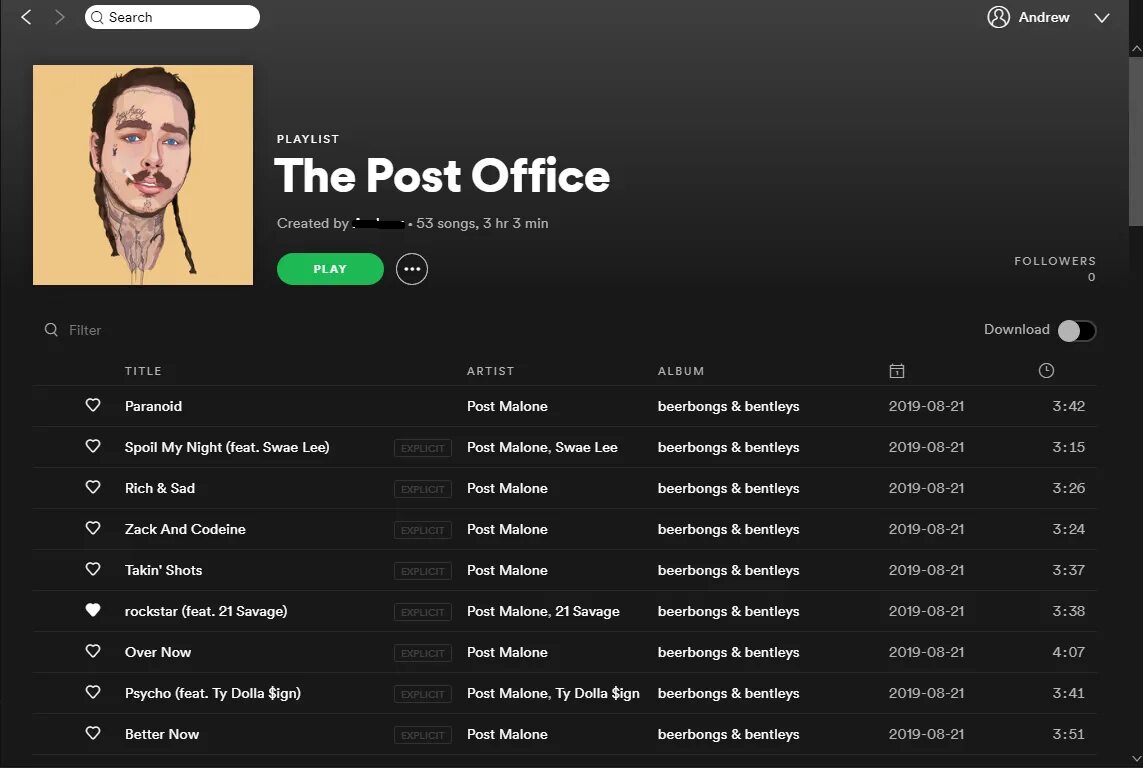Sort songs by the date-added calendar icon

pos(897,370)
